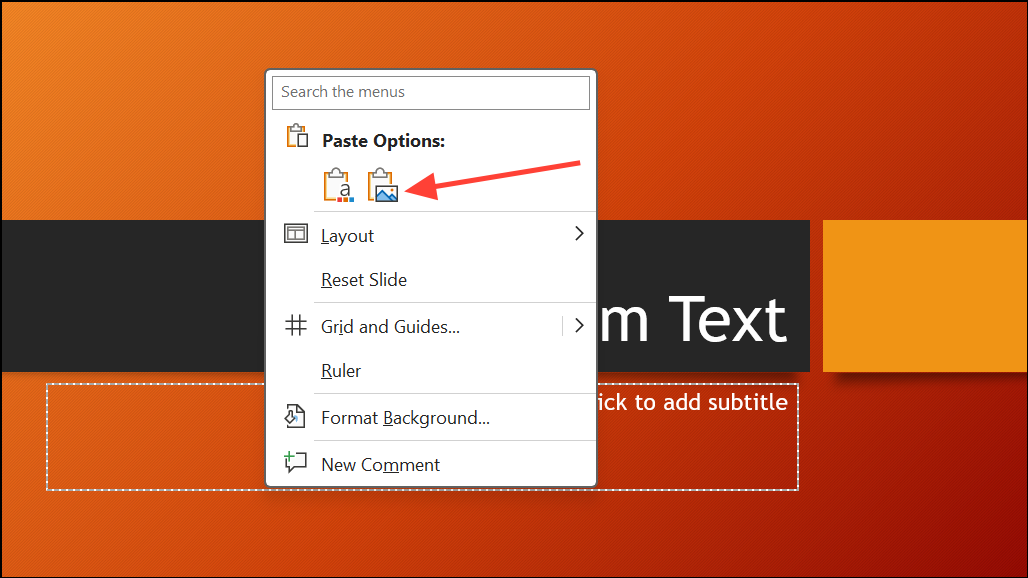This screenshot has width=1028, height=578.
Task: Select Grid and Guides menu entry
Action: point(388,326)
